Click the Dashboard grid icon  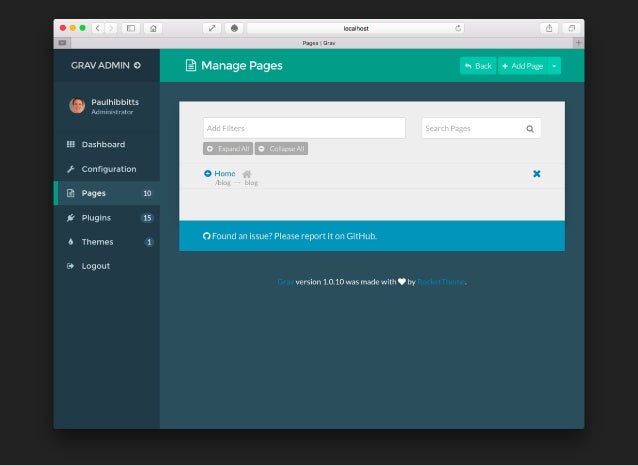(x=71, y=144)
